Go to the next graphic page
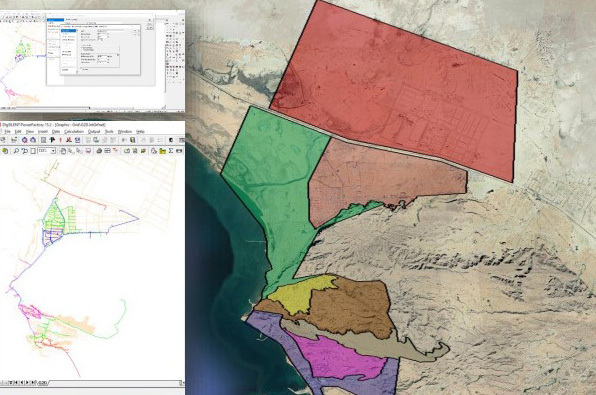596x395 pixels. click(27, 382)
